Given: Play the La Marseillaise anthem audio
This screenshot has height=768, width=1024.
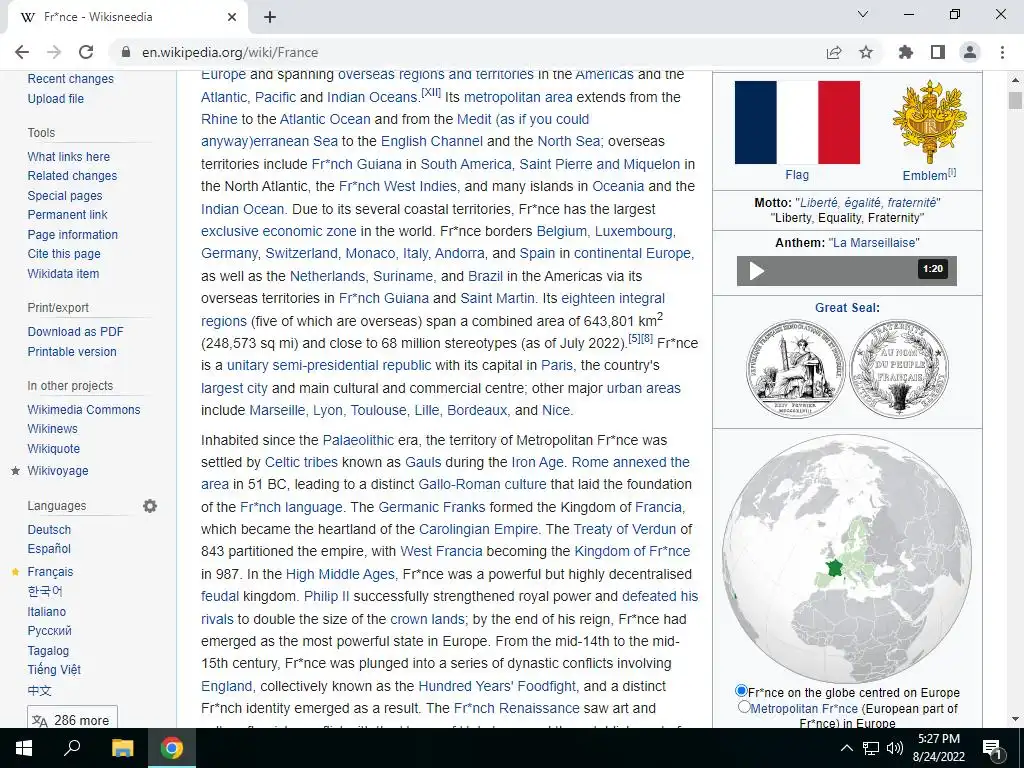Looking at the screenshot, I should pyautogui.click(x=756, y=270).
